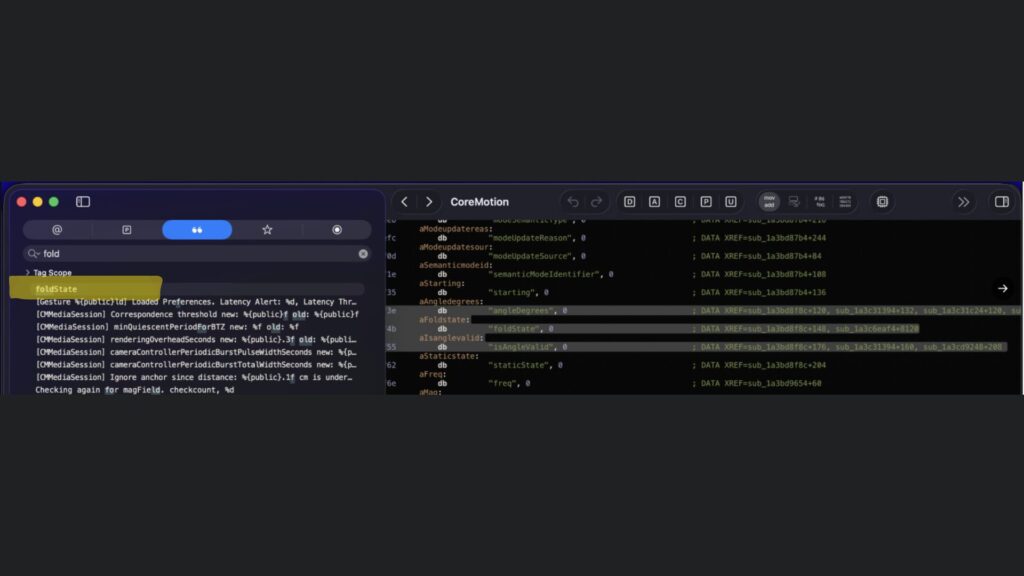Viewport: 1024px width, 576px height.
Task: Clear the 'fold' search text
Action: click(363, 253)
